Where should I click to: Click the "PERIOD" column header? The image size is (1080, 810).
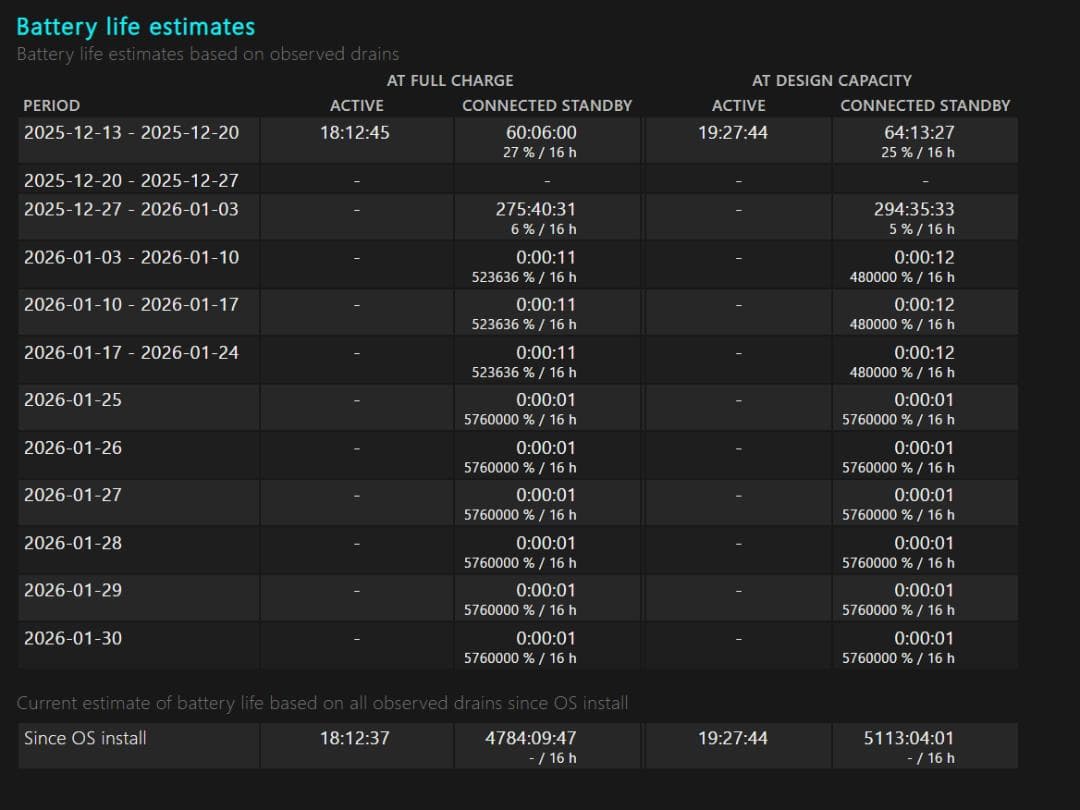click(x=52, y=105)
